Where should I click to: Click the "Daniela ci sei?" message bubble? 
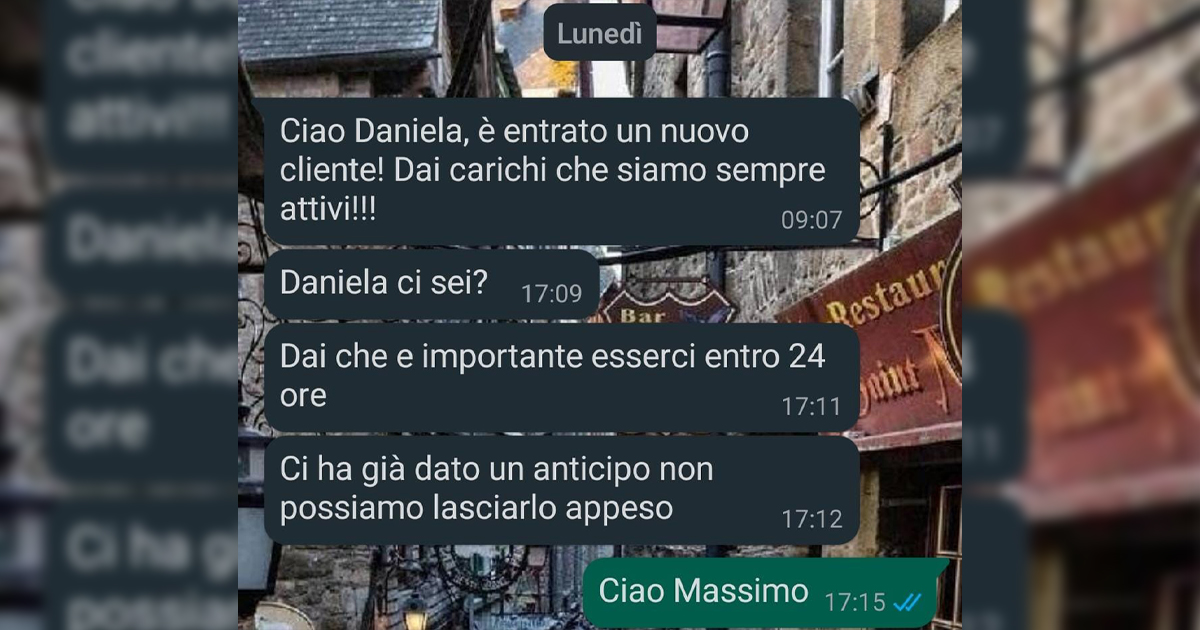point(431,285)
